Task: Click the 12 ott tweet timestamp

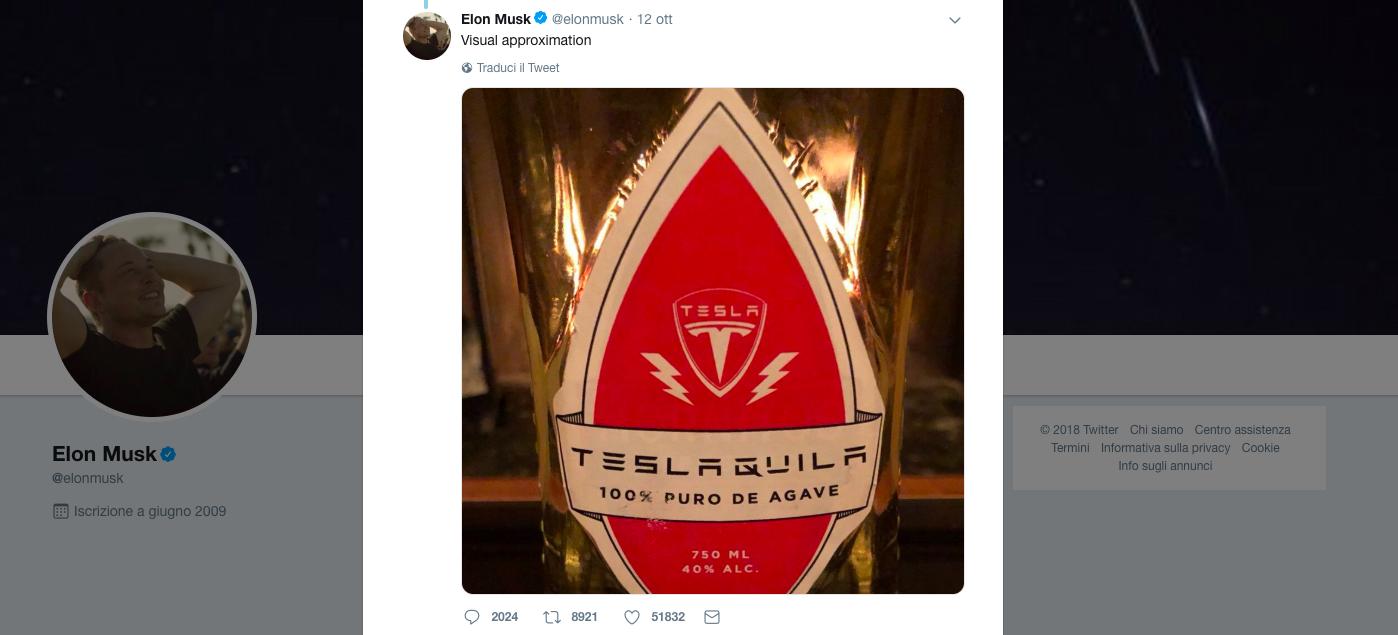Action: pos(654,19)
